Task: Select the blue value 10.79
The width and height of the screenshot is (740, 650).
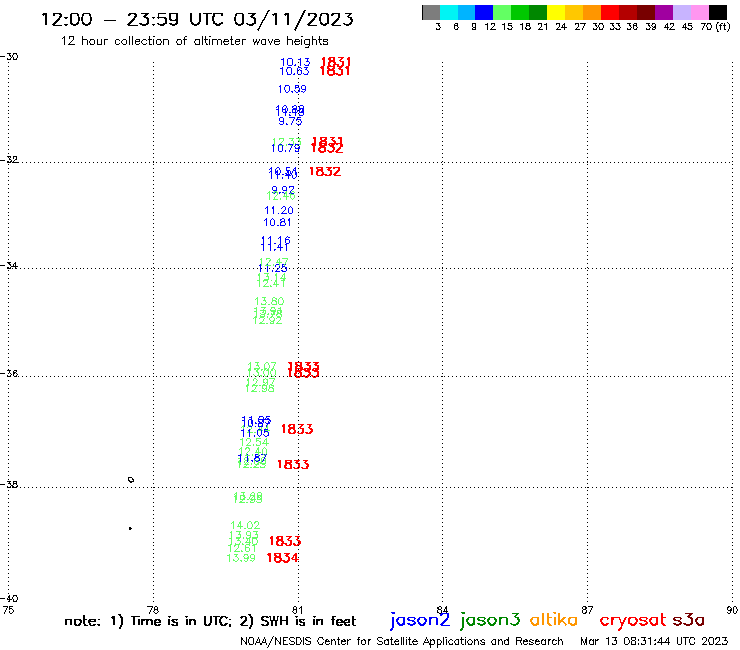Action: pyautogui.click(x=285, y=148)
